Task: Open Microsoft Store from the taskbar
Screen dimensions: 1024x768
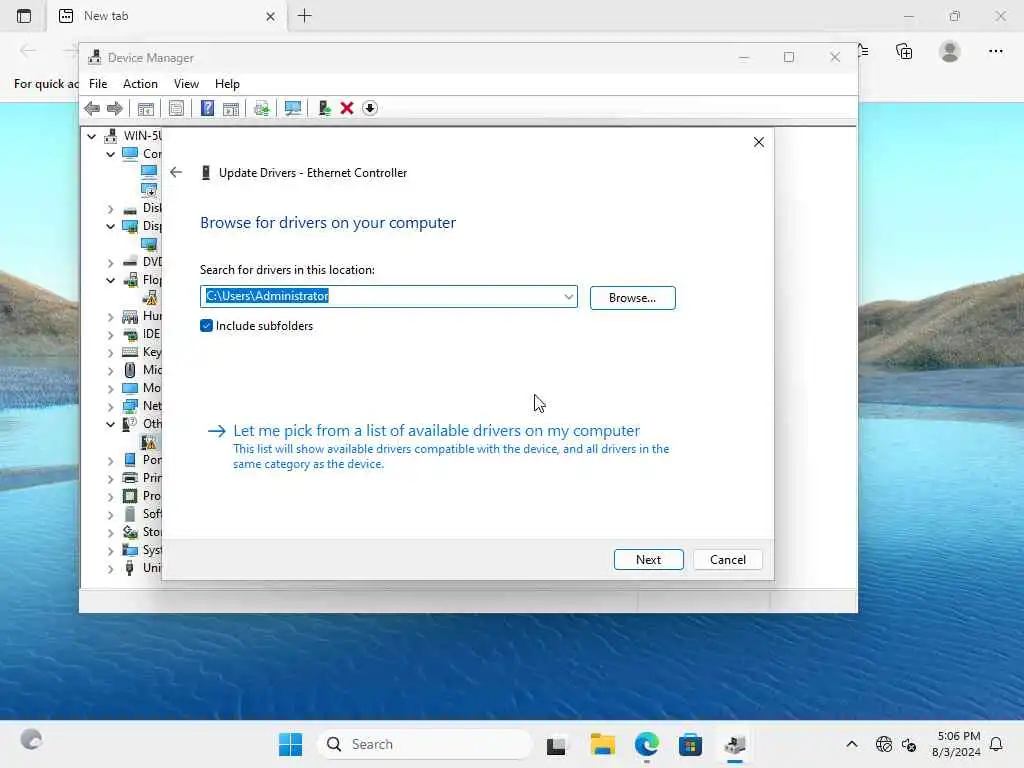Action: coord(690,744)
